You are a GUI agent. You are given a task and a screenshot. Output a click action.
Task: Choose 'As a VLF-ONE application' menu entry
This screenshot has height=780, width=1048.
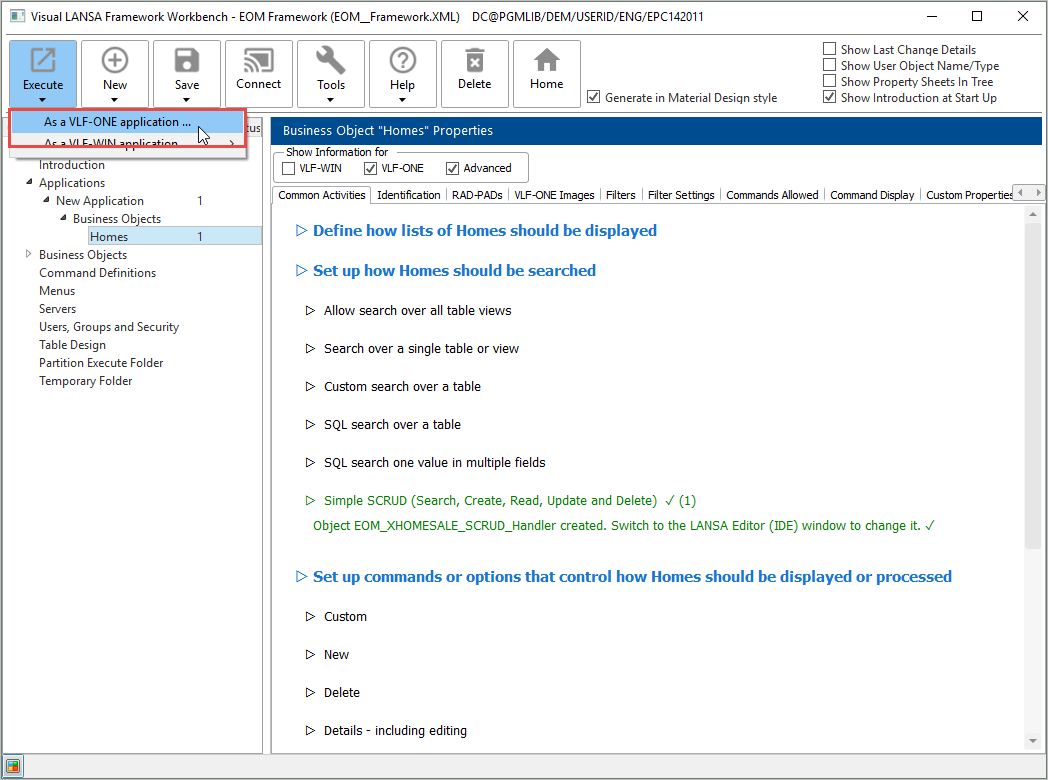pos(117,122)
